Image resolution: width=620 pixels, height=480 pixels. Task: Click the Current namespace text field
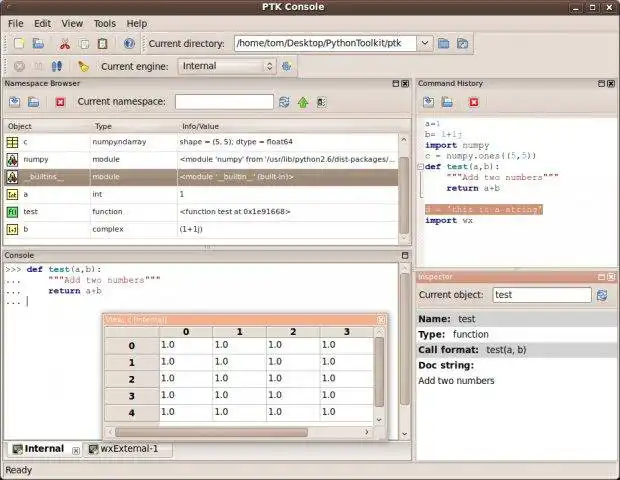(x=224, y=102)
